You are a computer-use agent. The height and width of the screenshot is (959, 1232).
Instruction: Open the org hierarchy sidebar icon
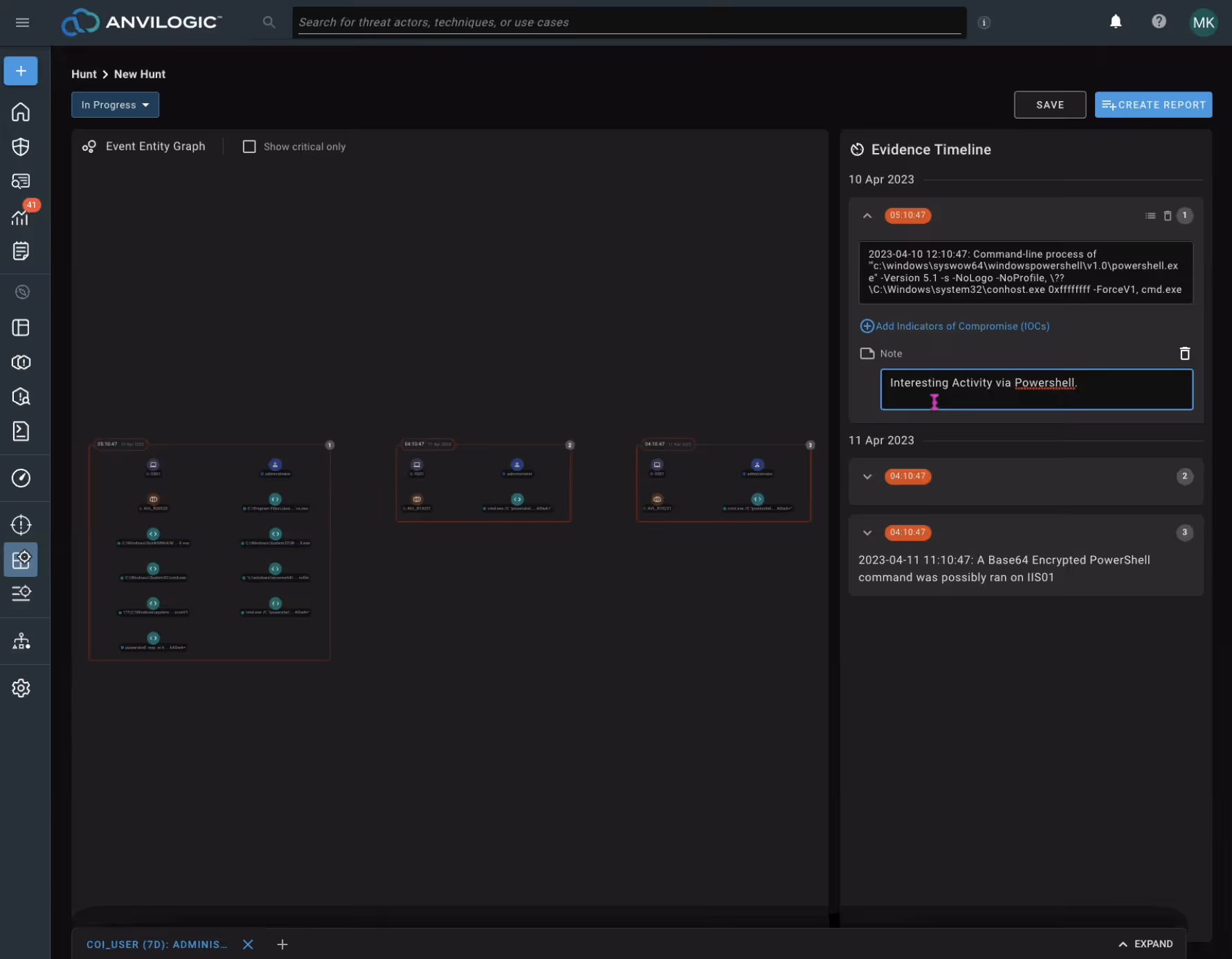point(21,641)
